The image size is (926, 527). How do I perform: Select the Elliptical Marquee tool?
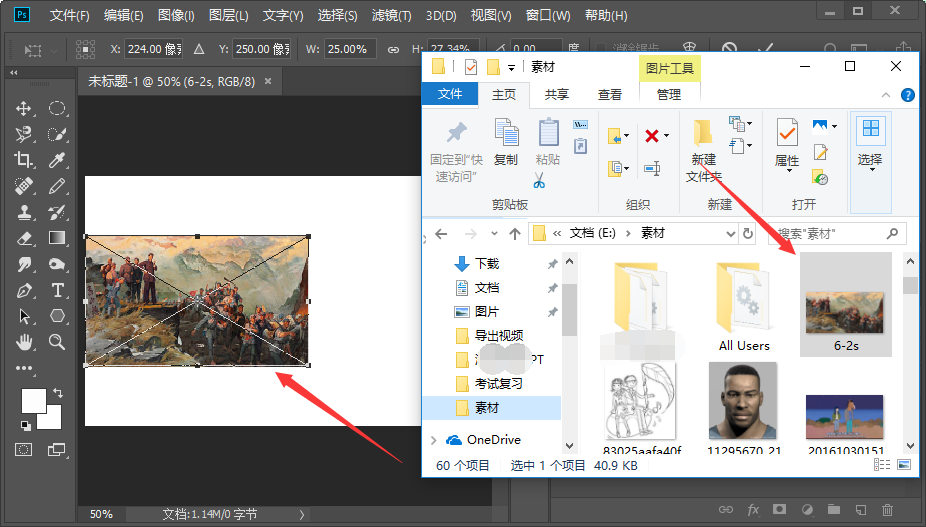click(x=57, y=108)
